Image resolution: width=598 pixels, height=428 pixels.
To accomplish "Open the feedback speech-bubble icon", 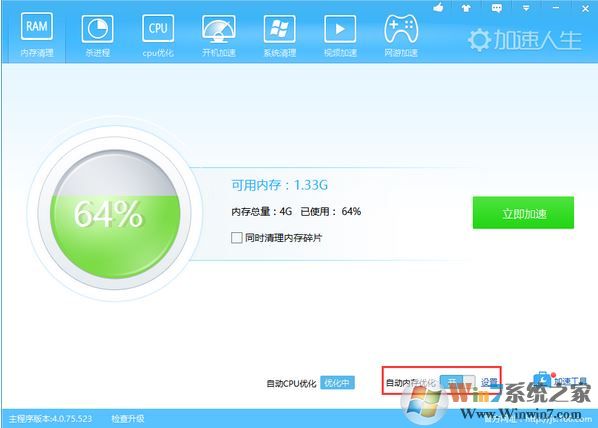I will coord(497,8).
